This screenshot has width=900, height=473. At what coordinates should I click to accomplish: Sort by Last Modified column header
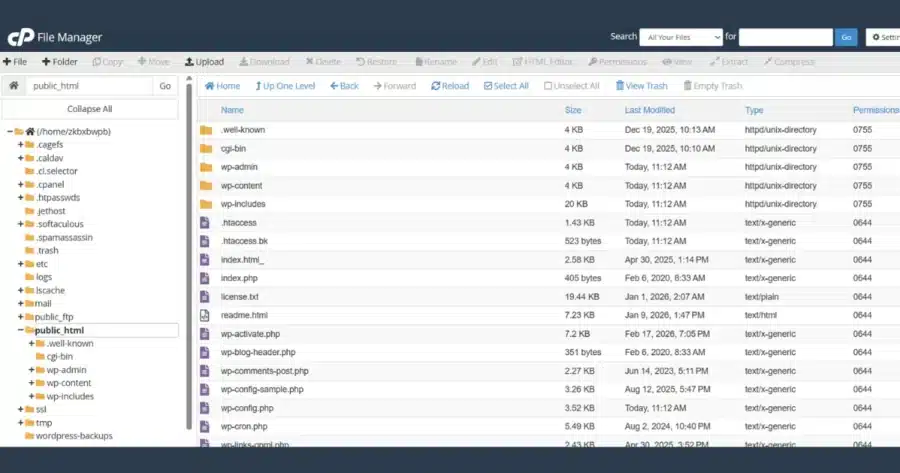point(650,110)
